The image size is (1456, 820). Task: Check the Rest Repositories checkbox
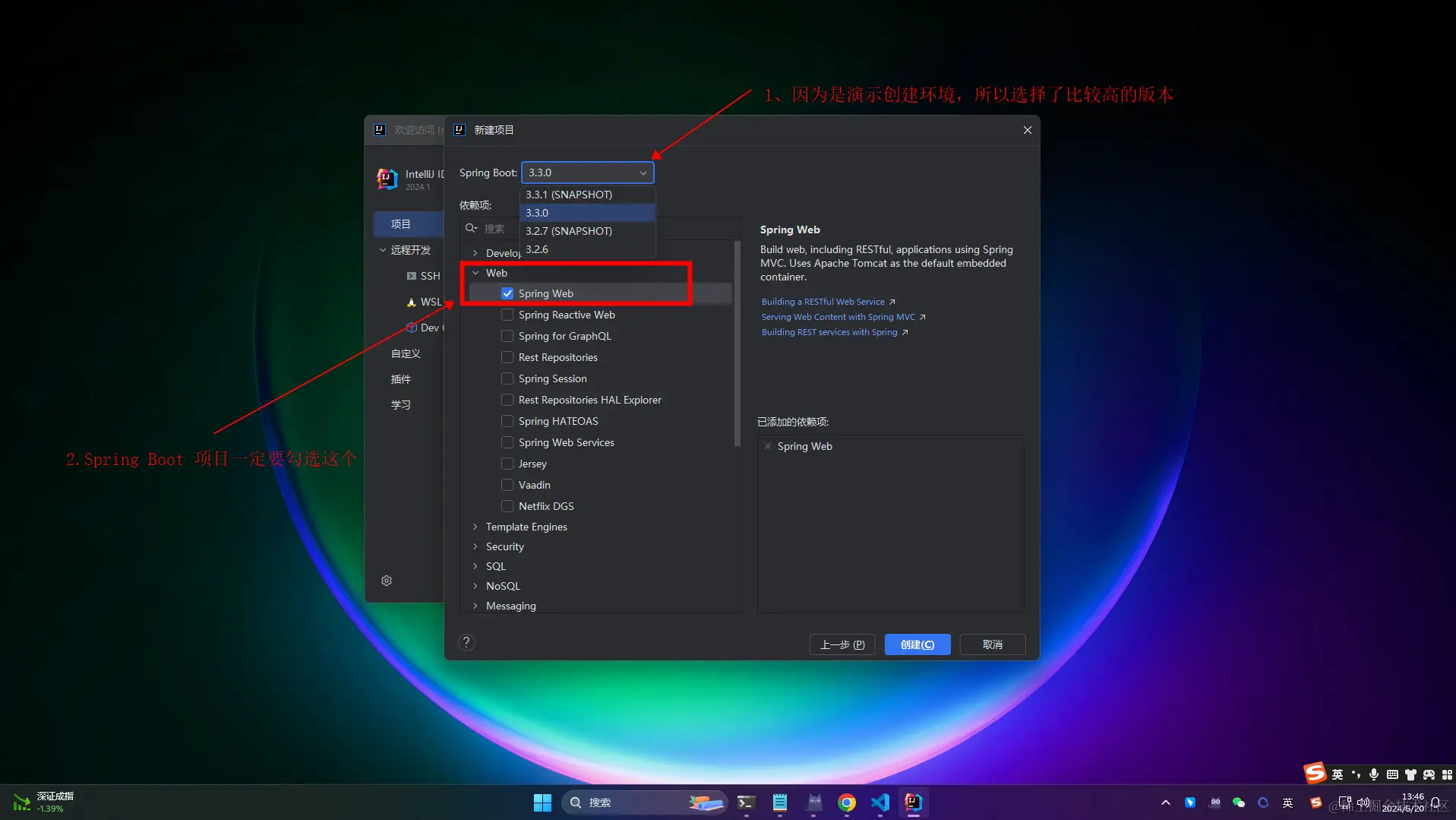pos(507,357)
